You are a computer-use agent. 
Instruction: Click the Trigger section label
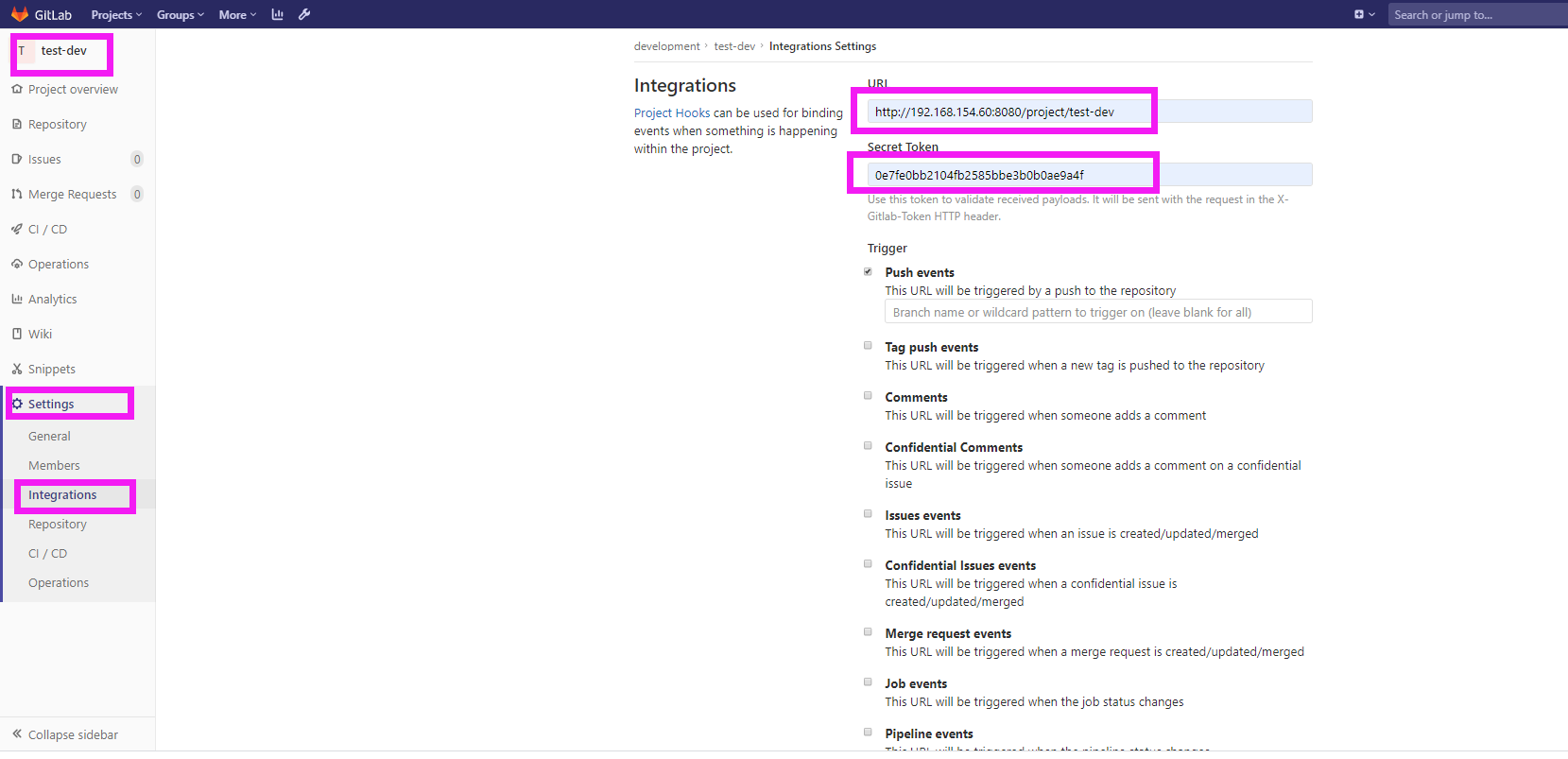[x=887, y=248]
